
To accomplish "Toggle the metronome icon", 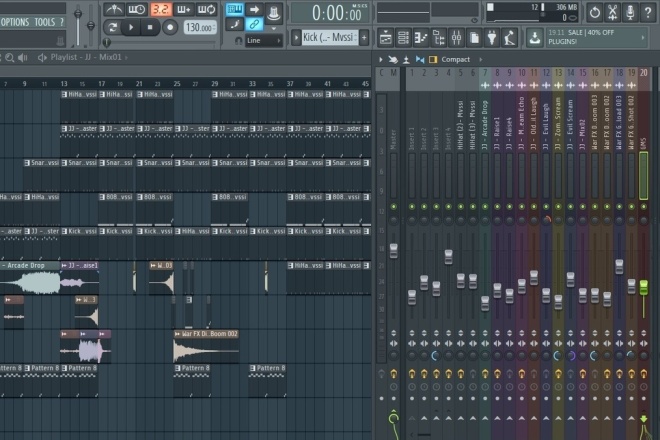I will (114, 9).
